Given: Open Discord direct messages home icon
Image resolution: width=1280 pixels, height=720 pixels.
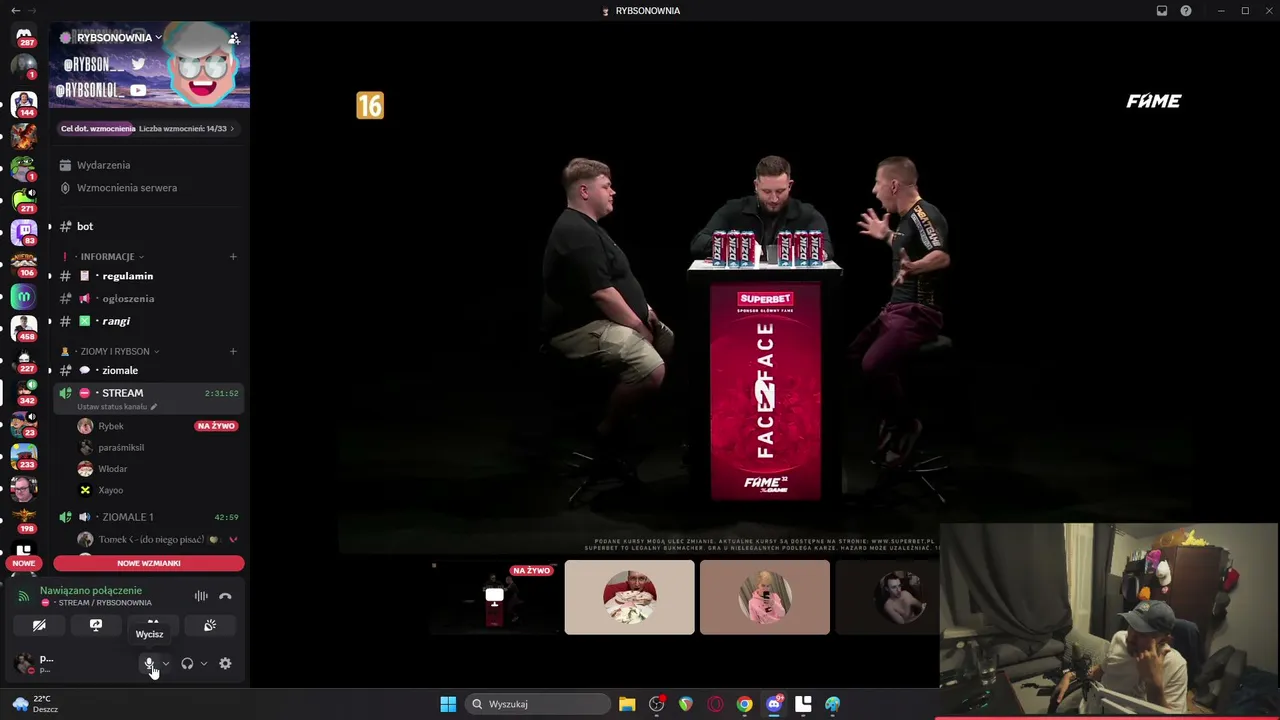Looking at the screenshot, I should tap(24, 35).
